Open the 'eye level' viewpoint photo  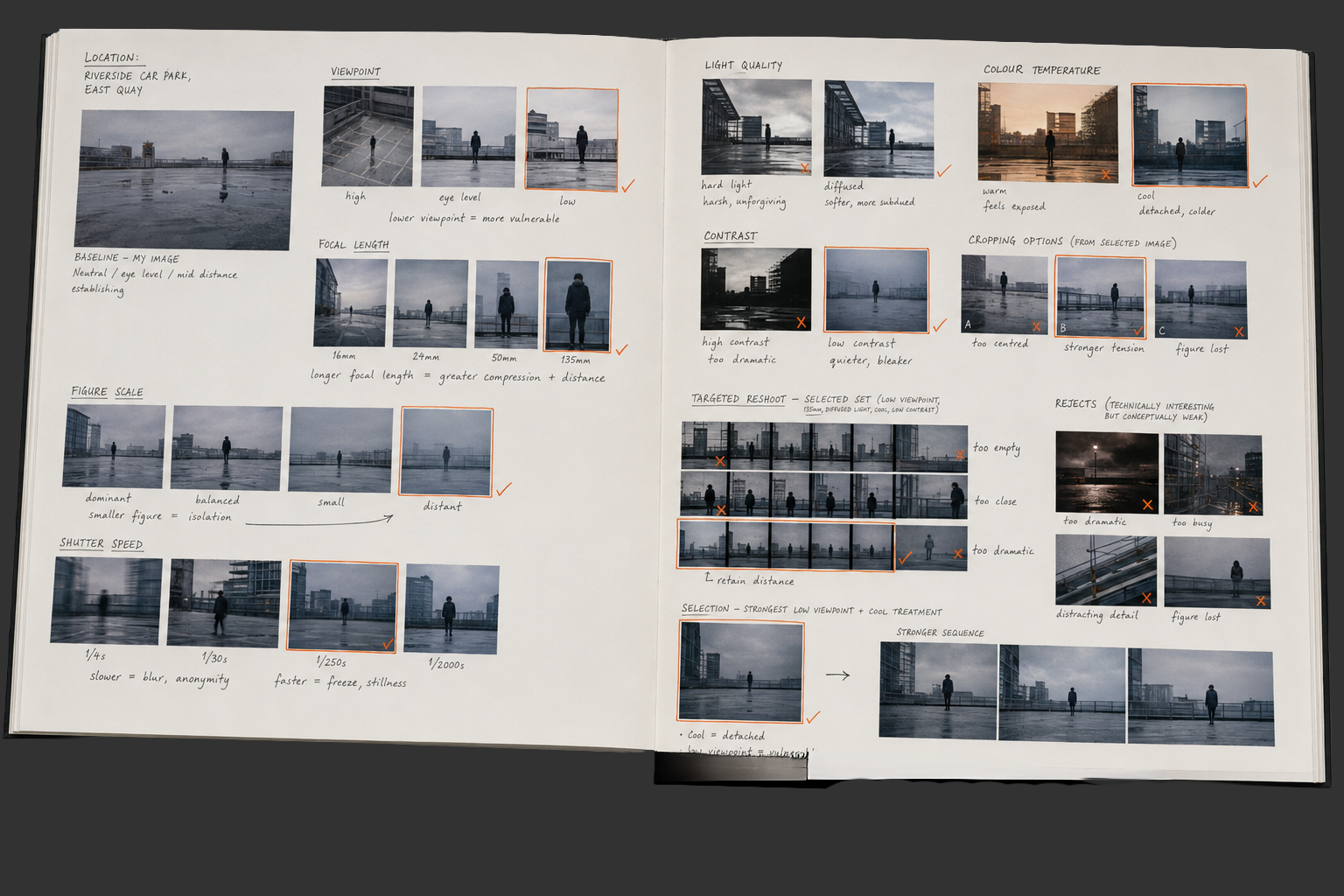[469, 136]
